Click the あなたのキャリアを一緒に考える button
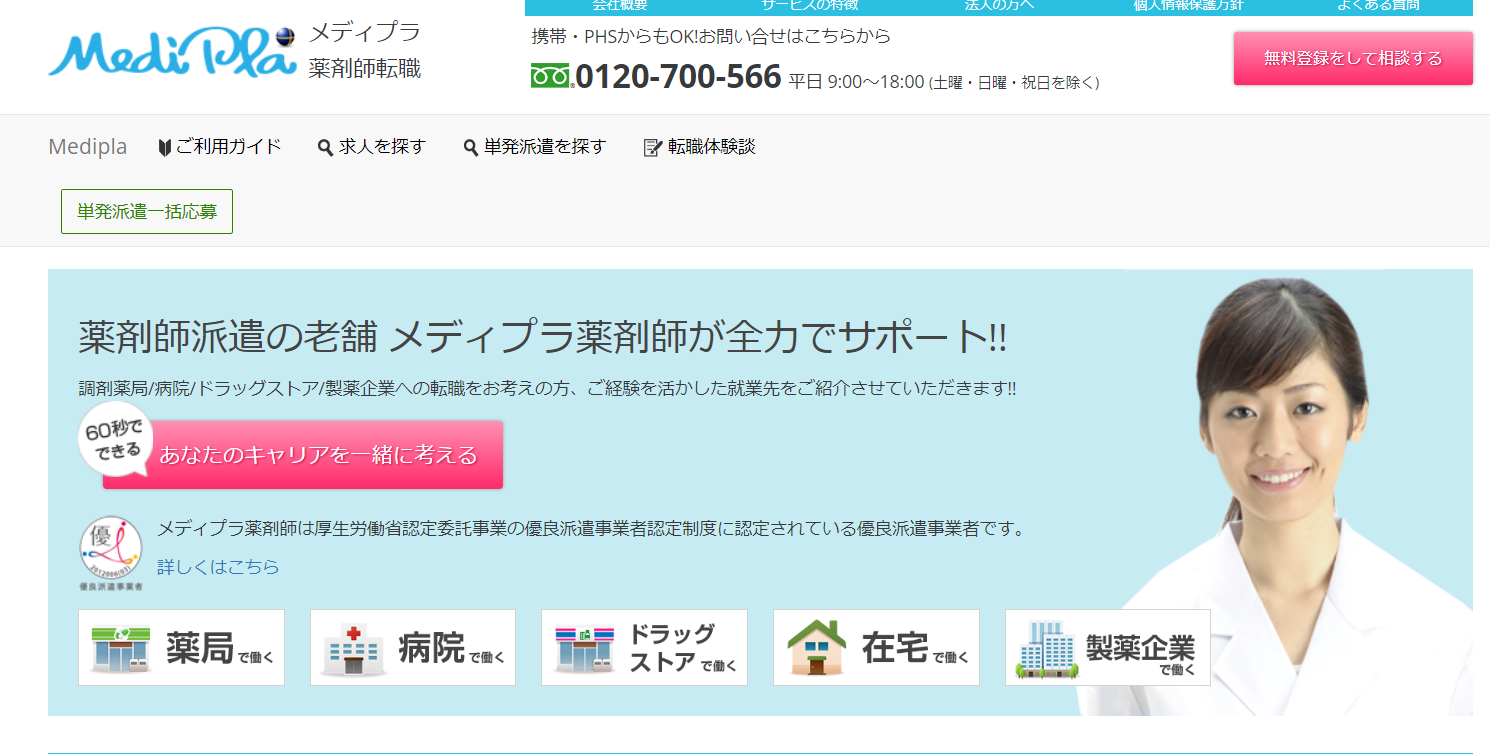The height and width of the screenshot is (754, 1490). pyautogui.click(x=303, y=455)
